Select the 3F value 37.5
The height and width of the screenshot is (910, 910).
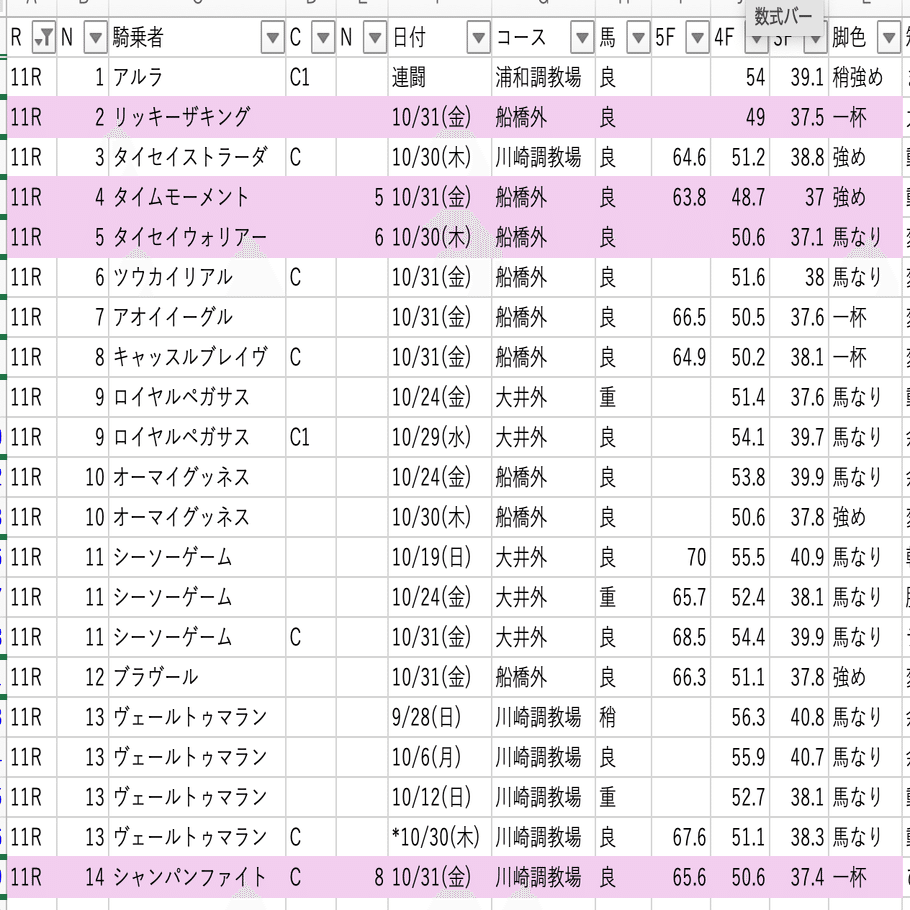(x=799, y=117)
